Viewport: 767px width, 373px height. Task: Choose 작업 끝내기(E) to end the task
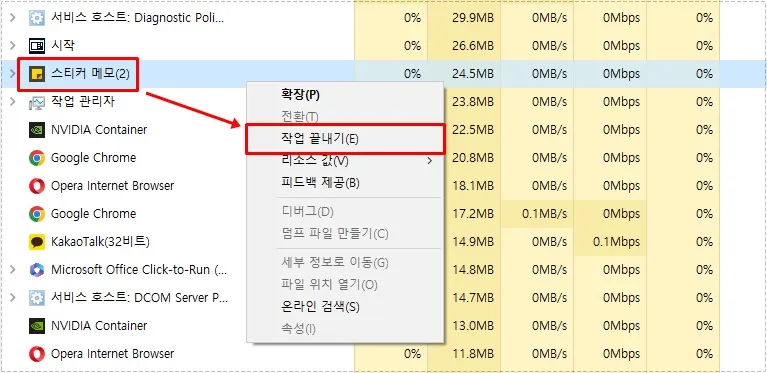coord(320,139)
